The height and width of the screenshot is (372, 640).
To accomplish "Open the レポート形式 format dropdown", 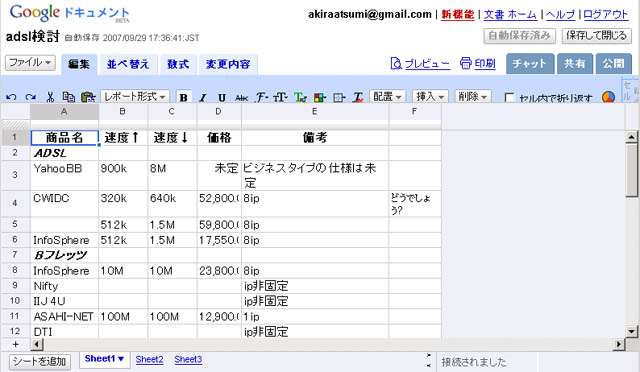I will (x=135, y=96).
